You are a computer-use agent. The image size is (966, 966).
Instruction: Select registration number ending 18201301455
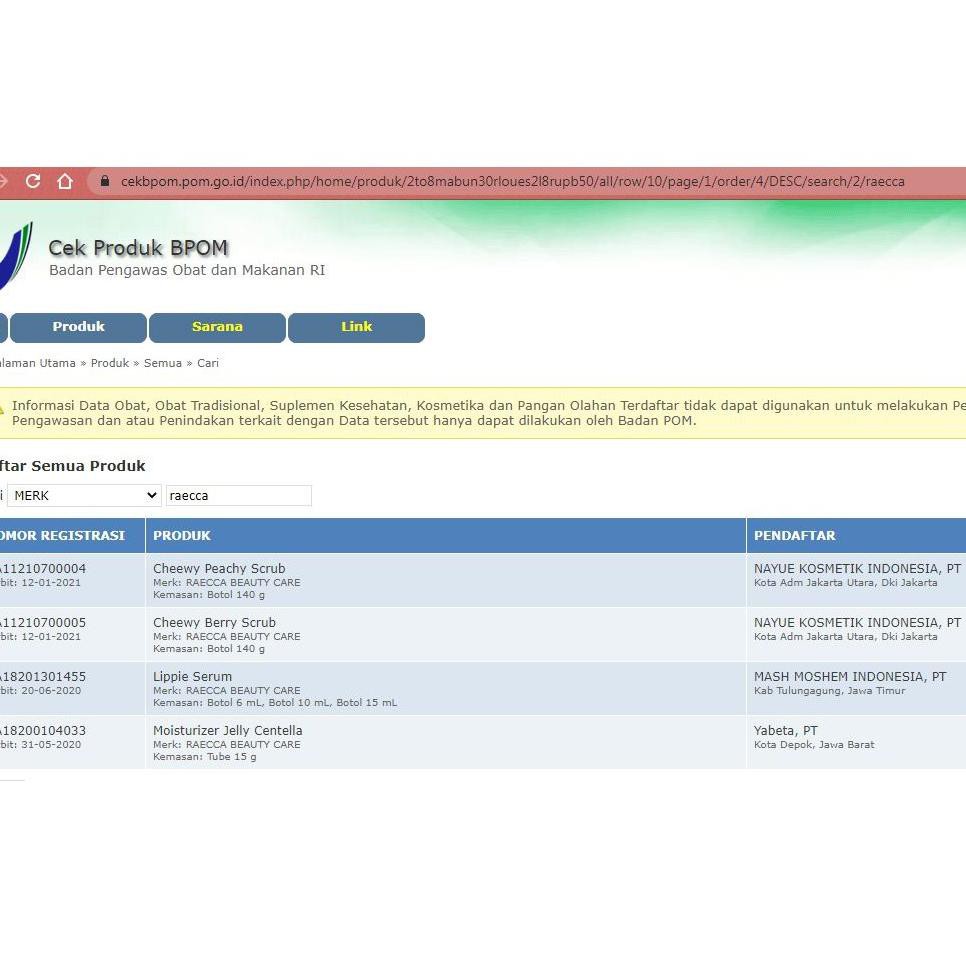(x=43, y=676)
